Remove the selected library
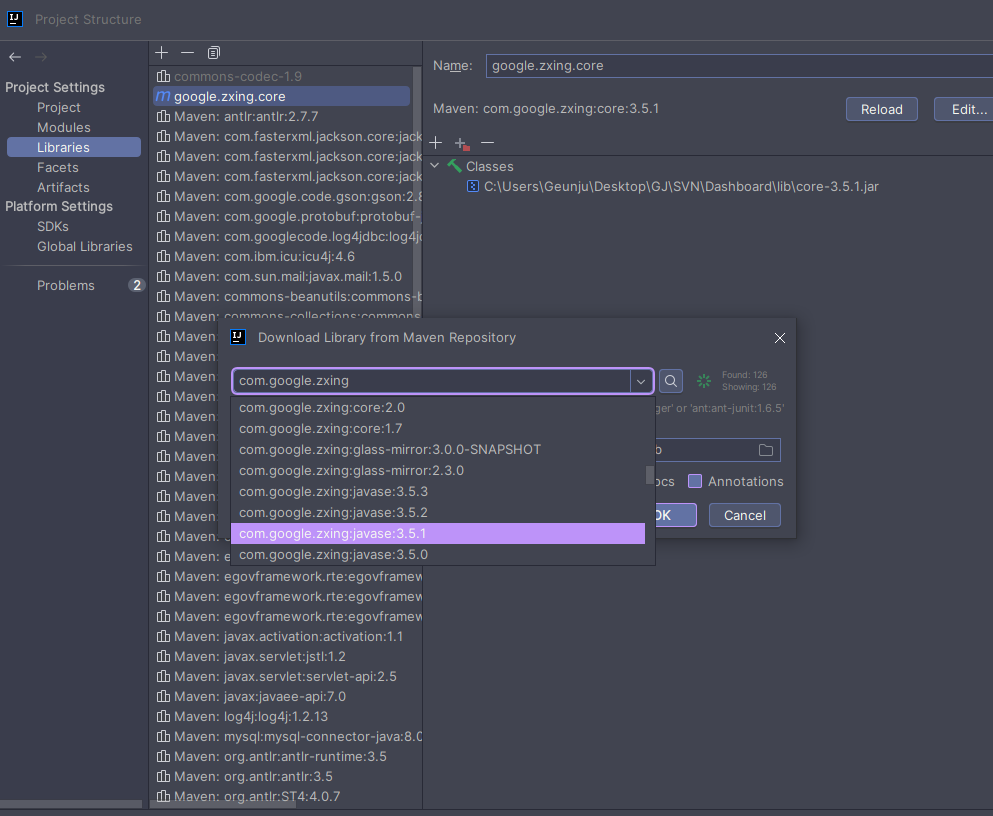 pos(187,53)
